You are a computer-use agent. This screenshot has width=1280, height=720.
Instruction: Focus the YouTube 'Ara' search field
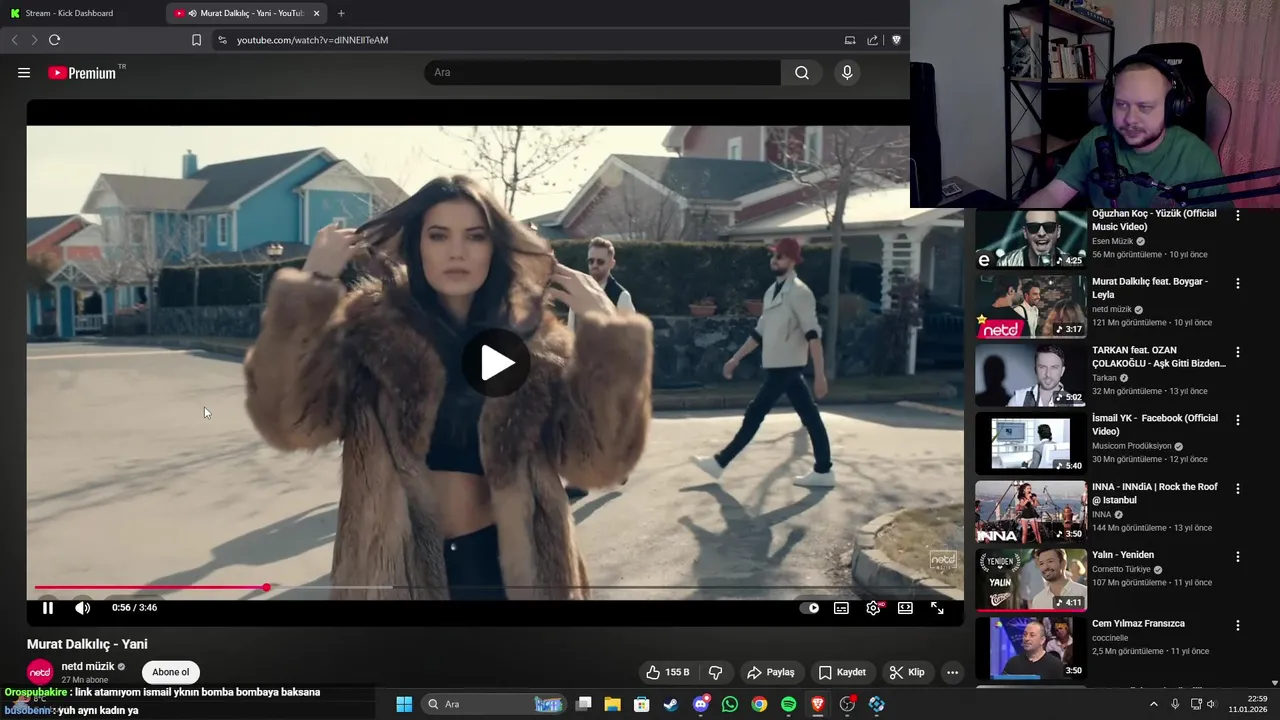click(x=603, y=73)
